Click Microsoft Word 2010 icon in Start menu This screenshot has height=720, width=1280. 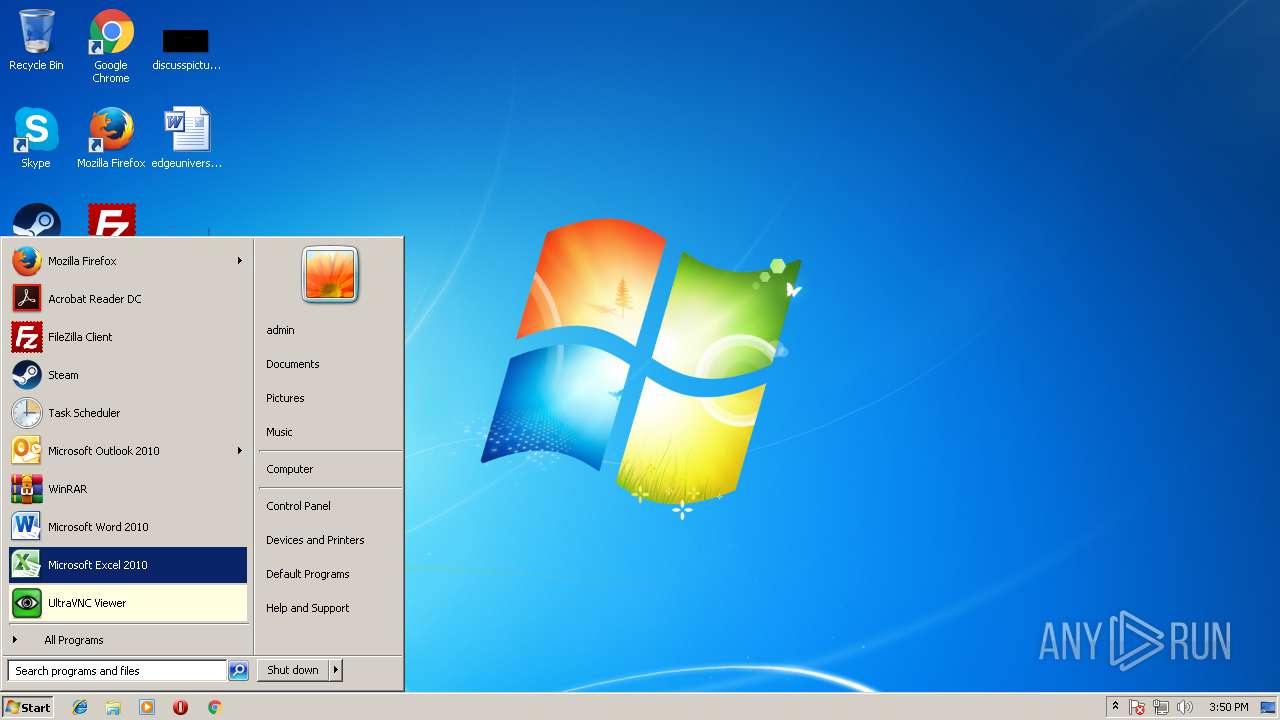tap(27, 527)
